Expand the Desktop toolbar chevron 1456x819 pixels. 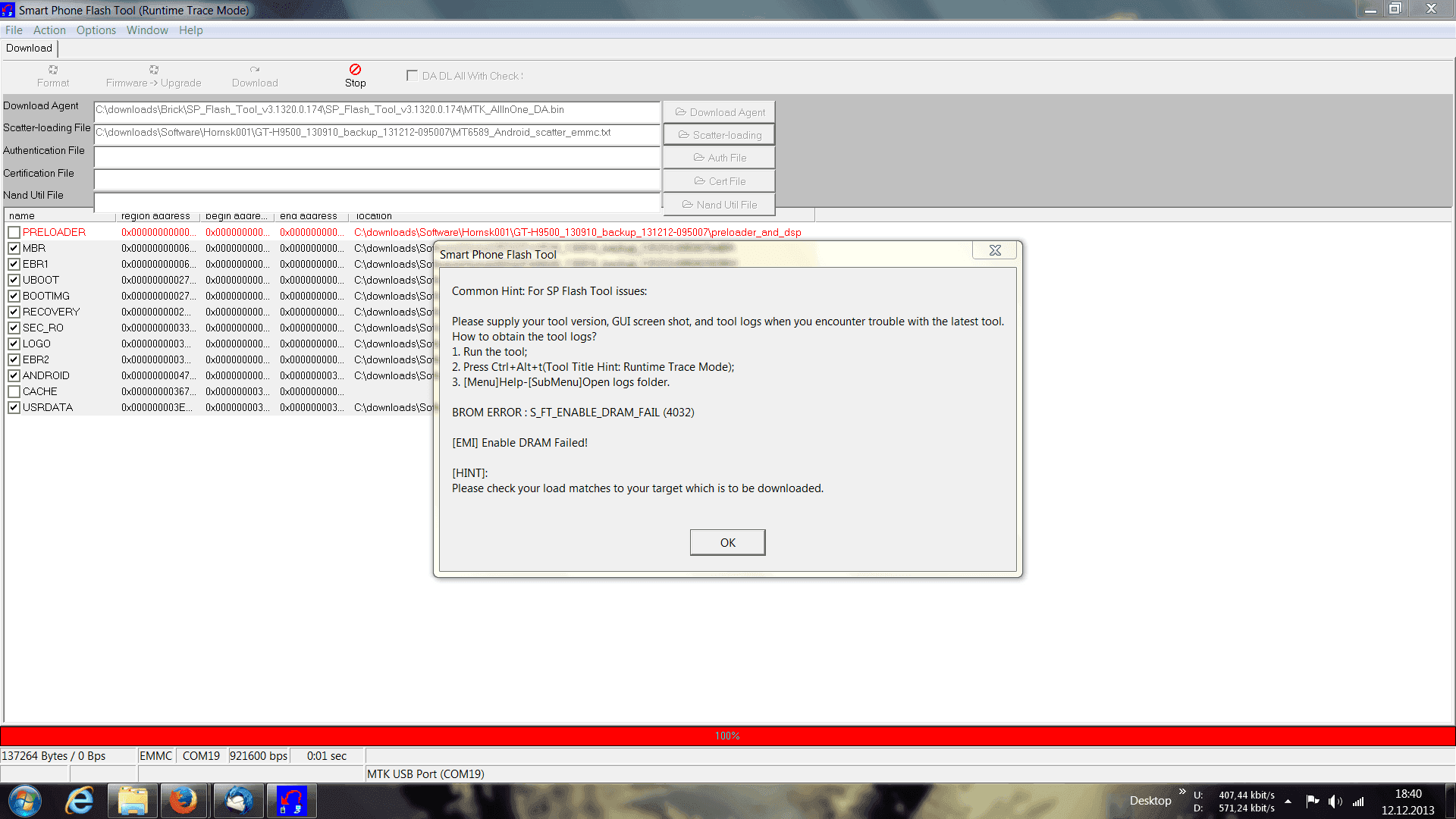pos(1182,791)
